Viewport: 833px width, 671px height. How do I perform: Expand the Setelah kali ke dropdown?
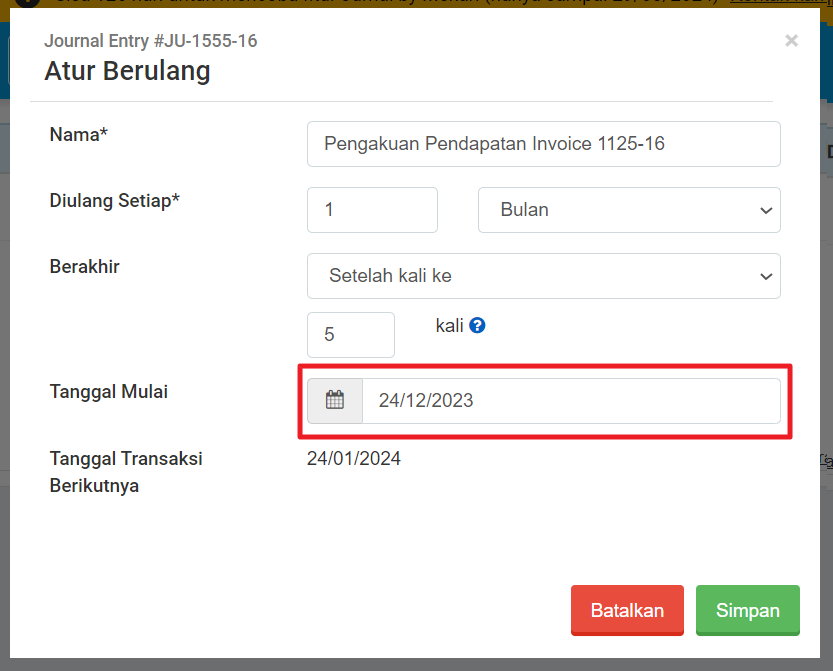click(543, 276)
